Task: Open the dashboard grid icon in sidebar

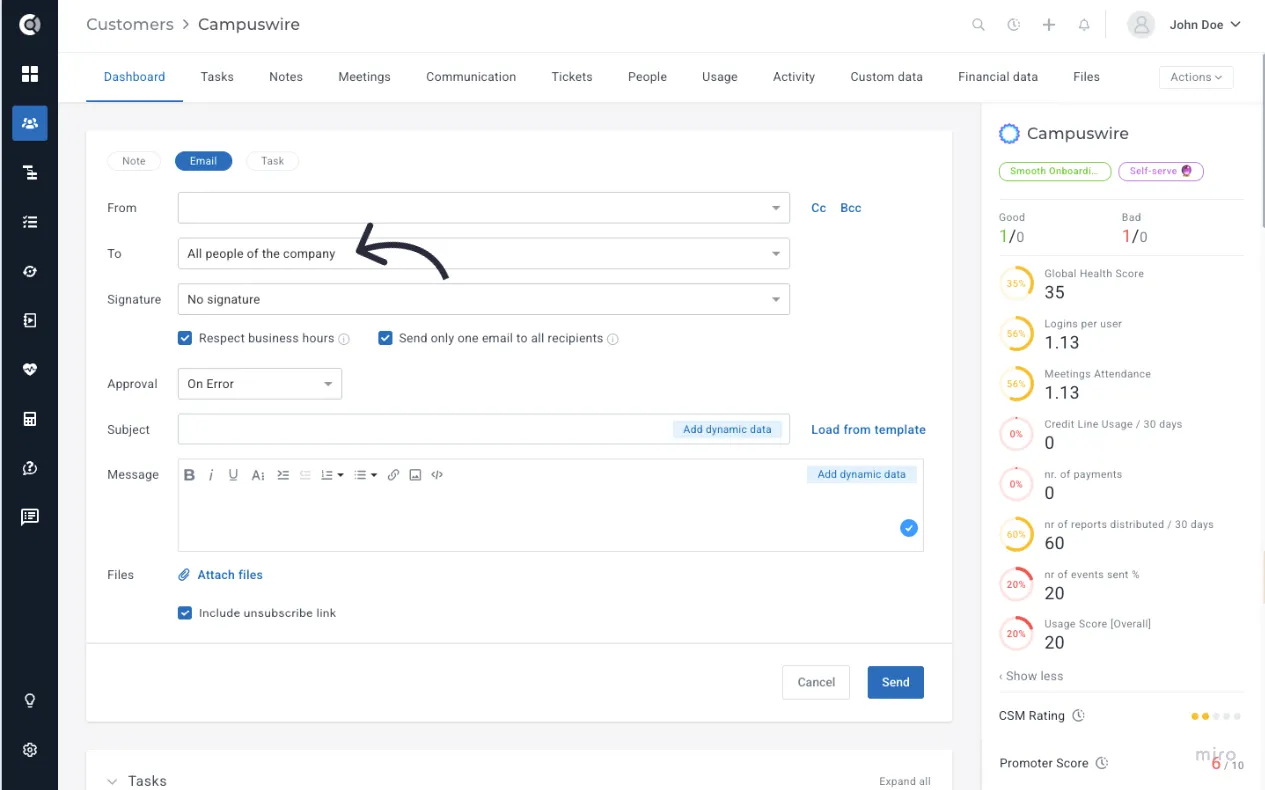Action: tap(30, 74)
